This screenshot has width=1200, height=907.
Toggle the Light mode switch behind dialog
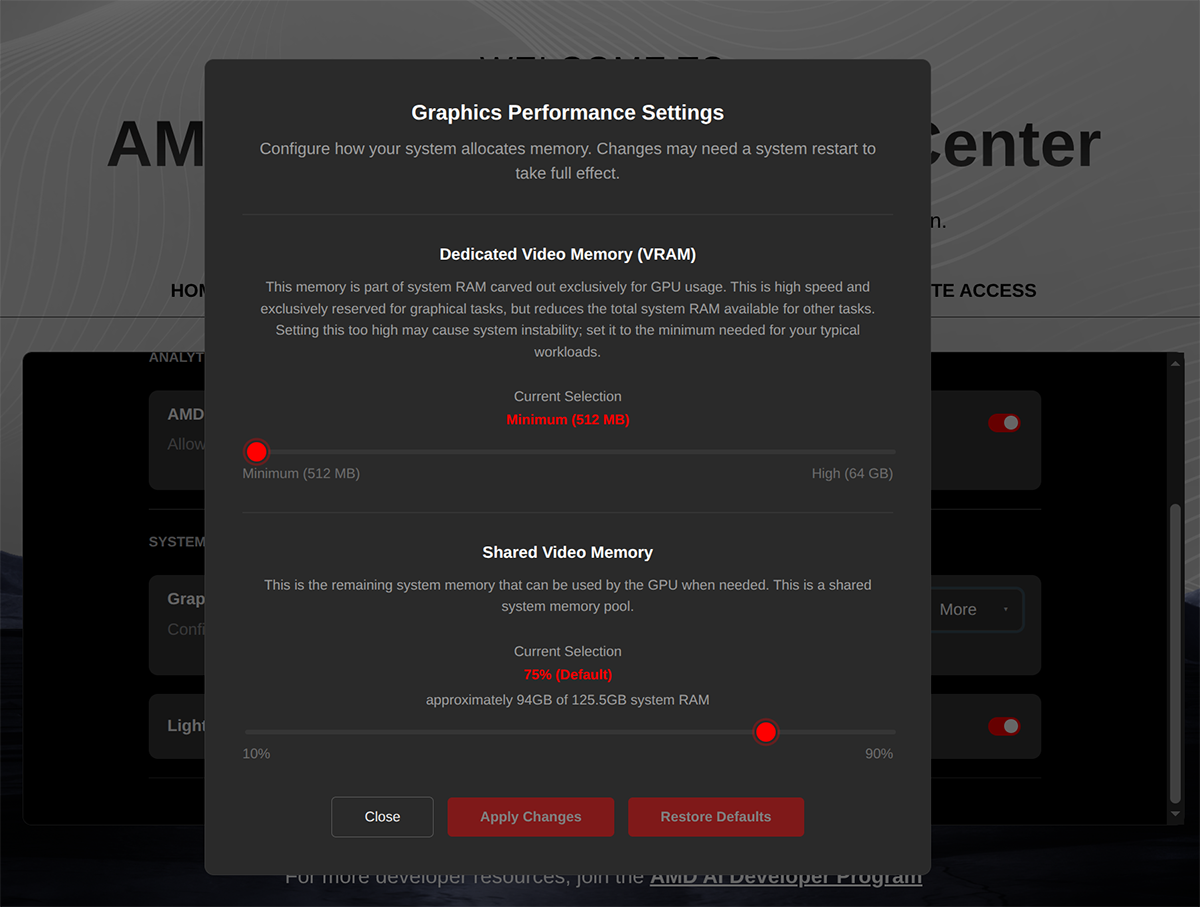pos(1004,726)
